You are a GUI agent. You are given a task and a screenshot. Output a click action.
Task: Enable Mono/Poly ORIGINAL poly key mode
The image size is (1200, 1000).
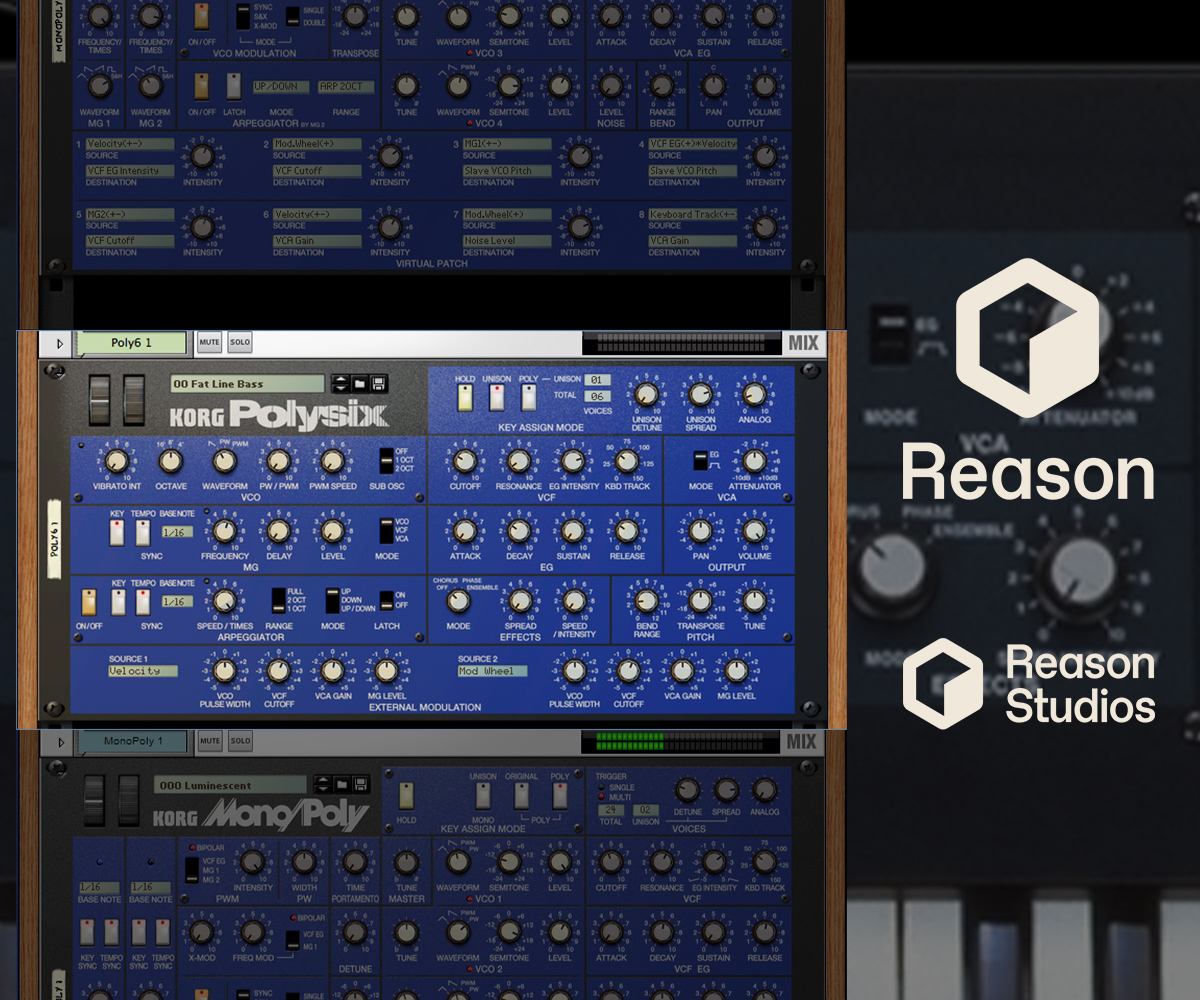[522, 796]
